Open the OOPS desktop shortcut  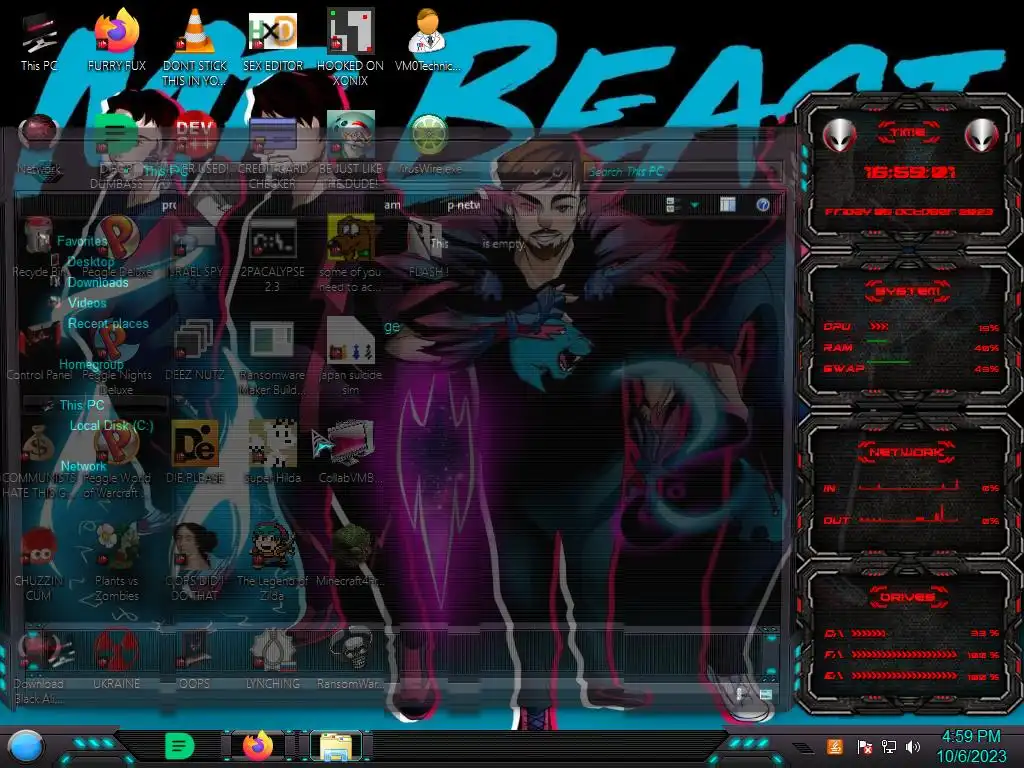click(195, 658)
